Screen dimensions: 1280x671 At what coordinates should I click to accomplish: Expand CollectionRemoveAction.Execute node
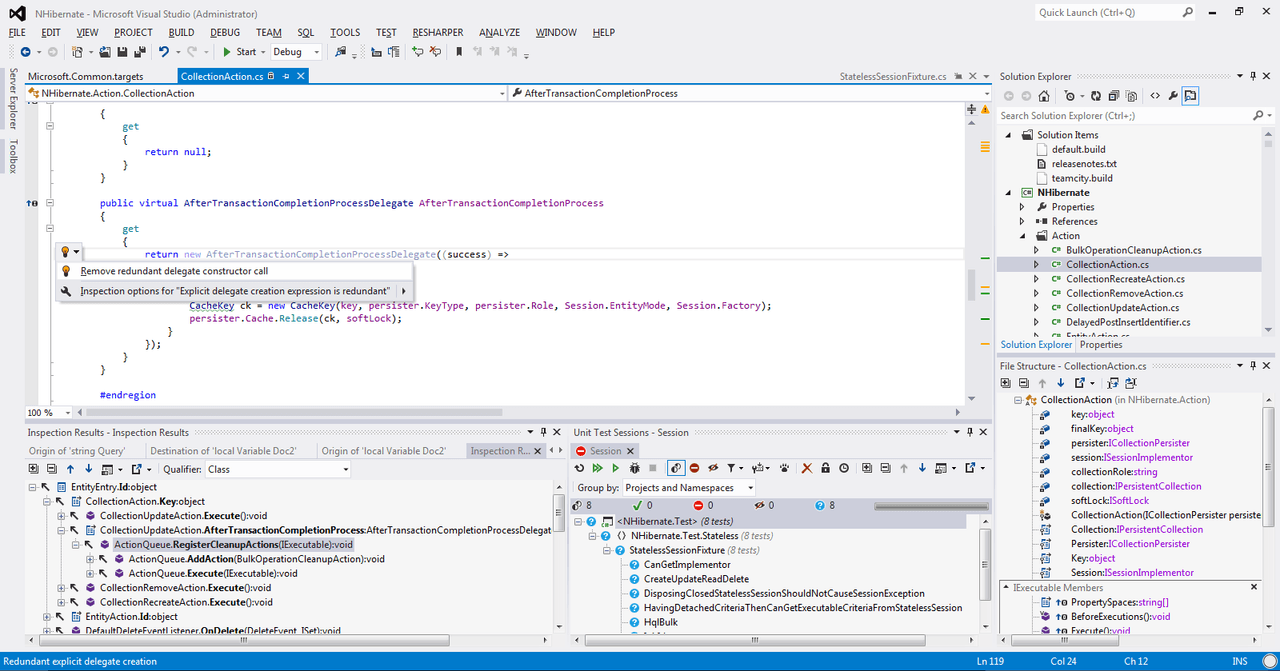point(61,588)
